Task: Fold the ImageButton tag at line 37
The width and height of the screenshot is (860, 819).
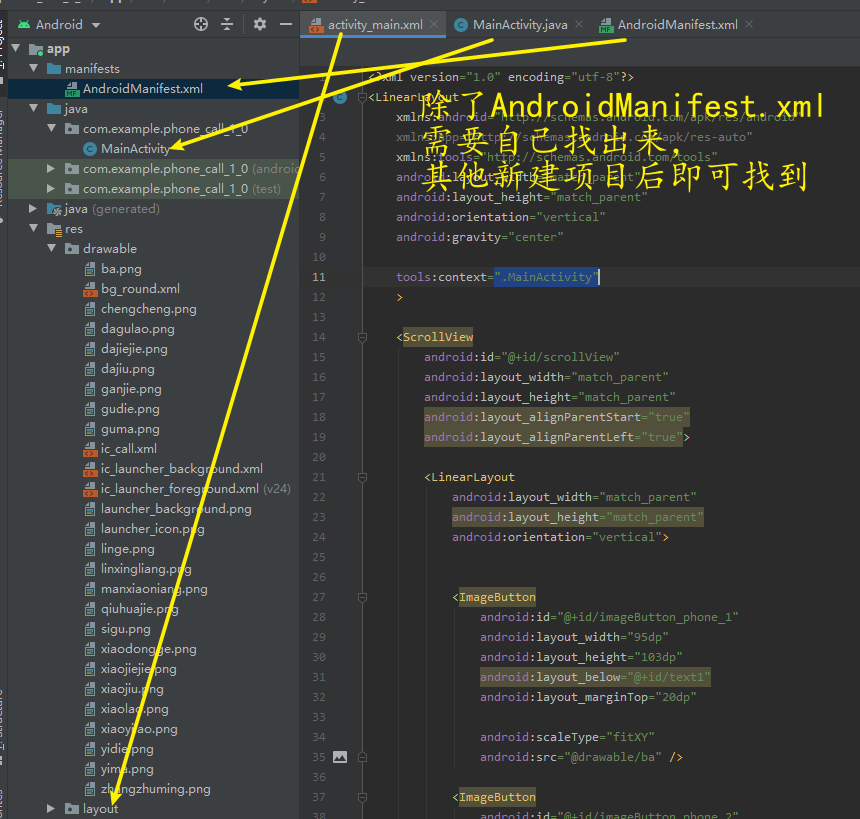Action: coord(363,797)
